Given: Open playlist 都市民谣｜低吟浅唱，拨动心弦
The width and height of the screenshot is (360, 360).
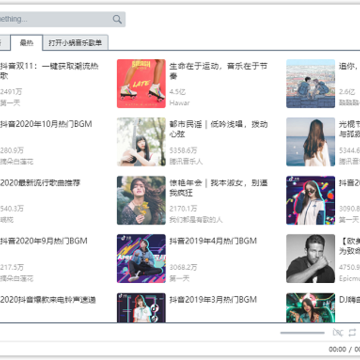Looking at the screenshot, I should (x=219, y=129).
